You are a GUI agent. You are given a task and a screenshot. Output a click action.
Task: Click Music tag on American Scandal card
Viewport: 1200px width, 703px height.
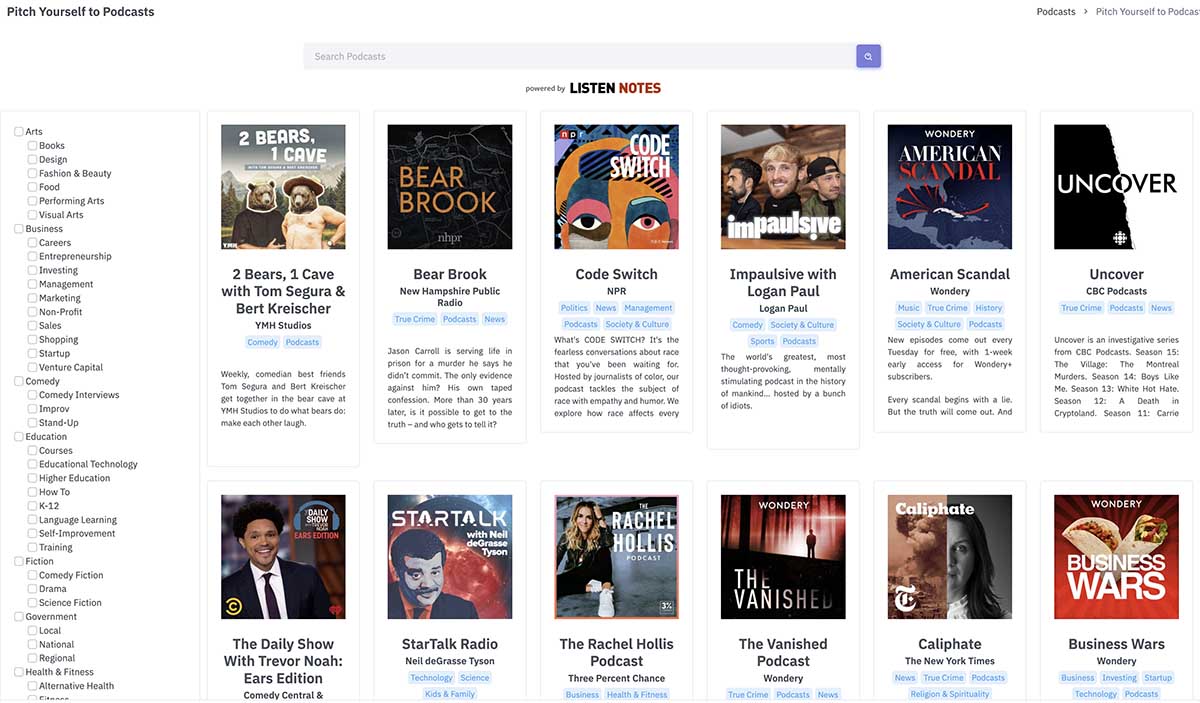point(908,308)
